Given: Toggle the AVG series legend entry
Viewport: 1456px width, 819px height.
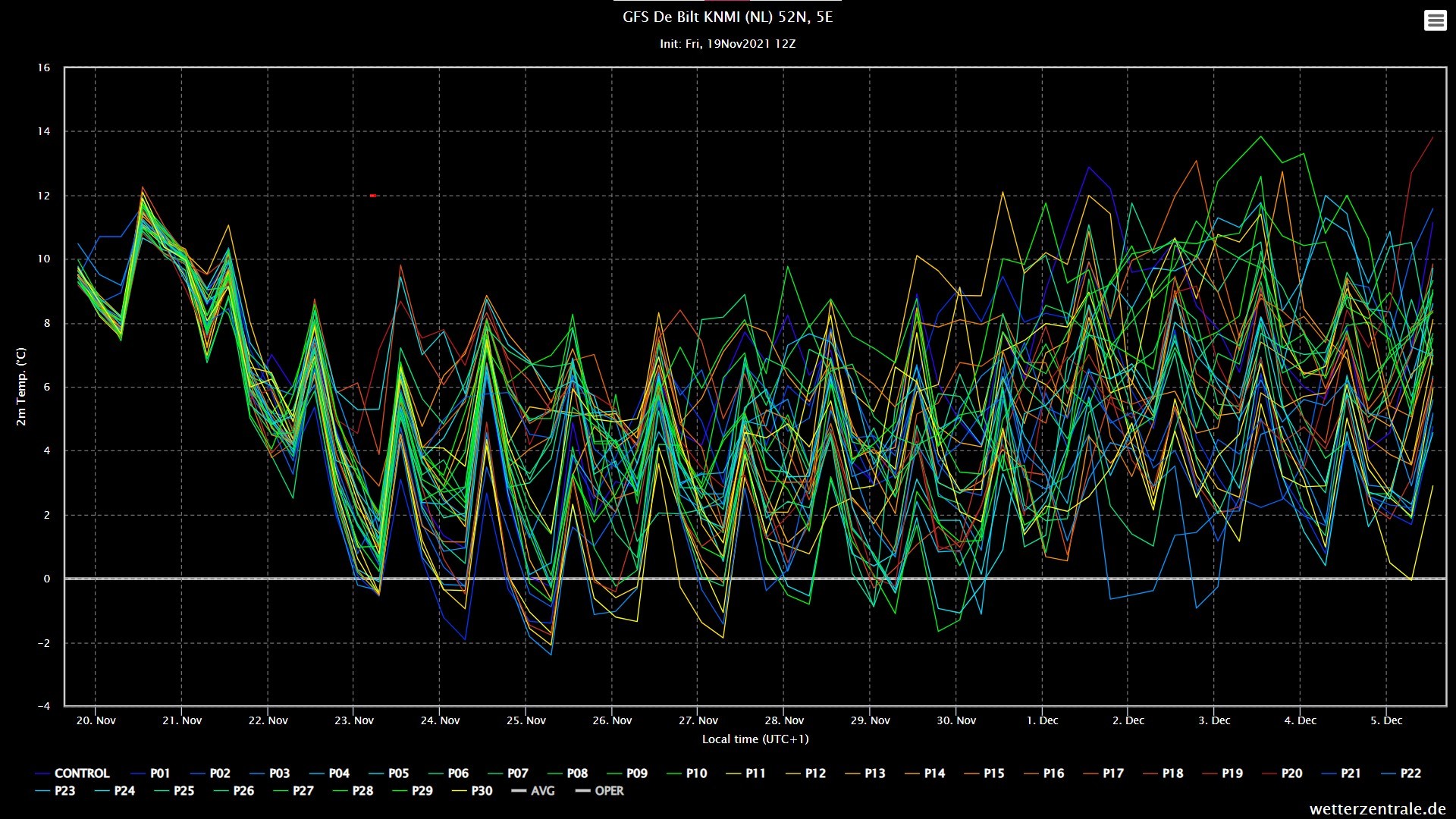Looking at the screenshot, I should [x=533, y=791].
